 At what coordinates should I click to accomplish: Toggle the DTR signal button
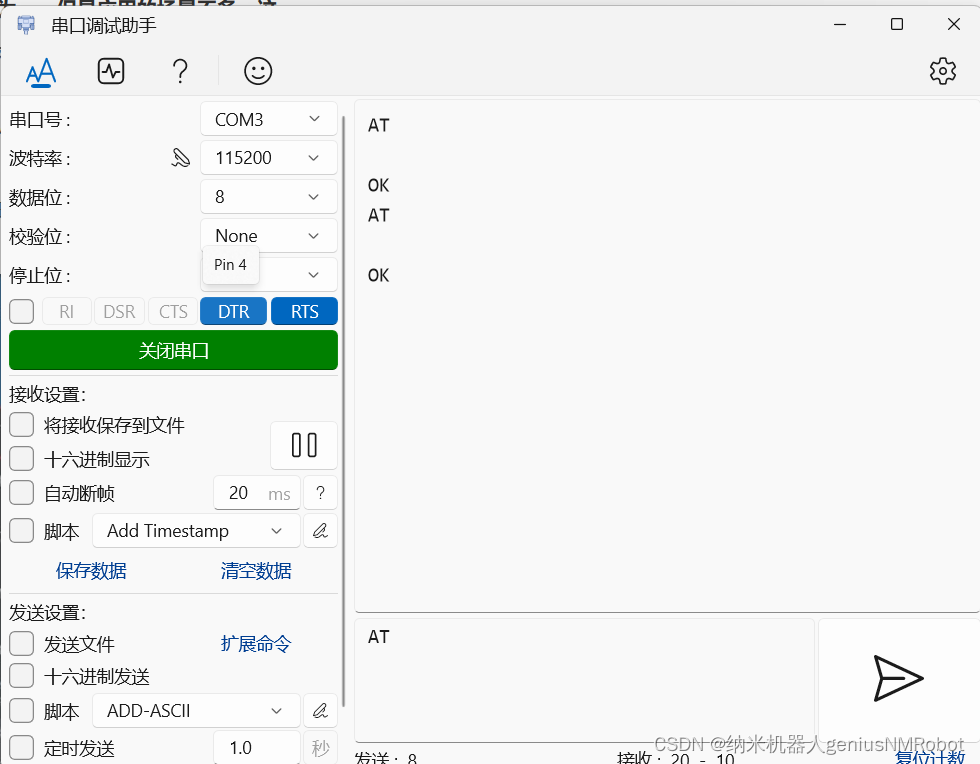point(234,311)
